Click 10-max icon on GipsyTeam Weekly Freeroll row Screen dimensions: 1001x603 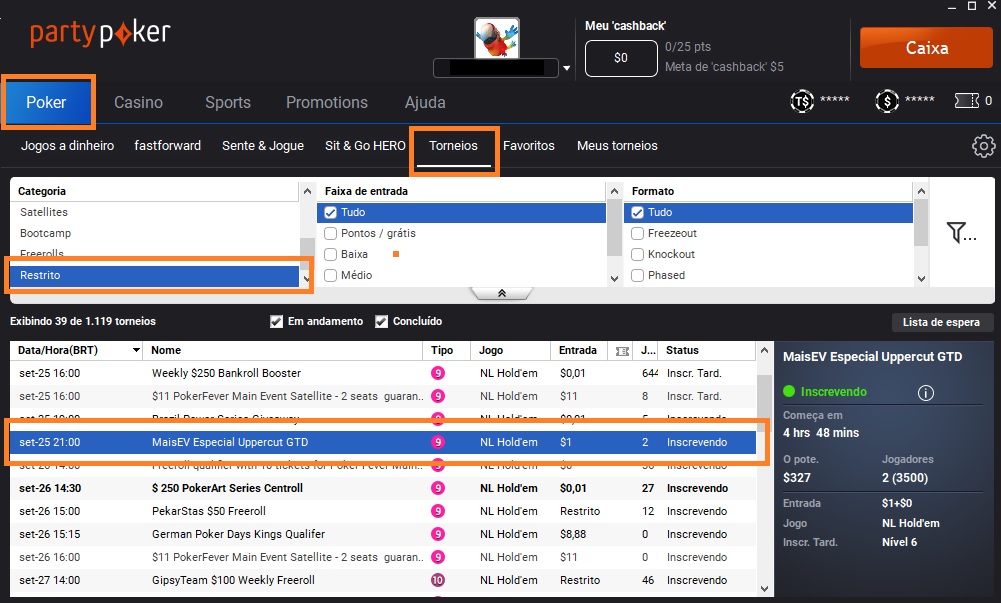coord(438,580)
